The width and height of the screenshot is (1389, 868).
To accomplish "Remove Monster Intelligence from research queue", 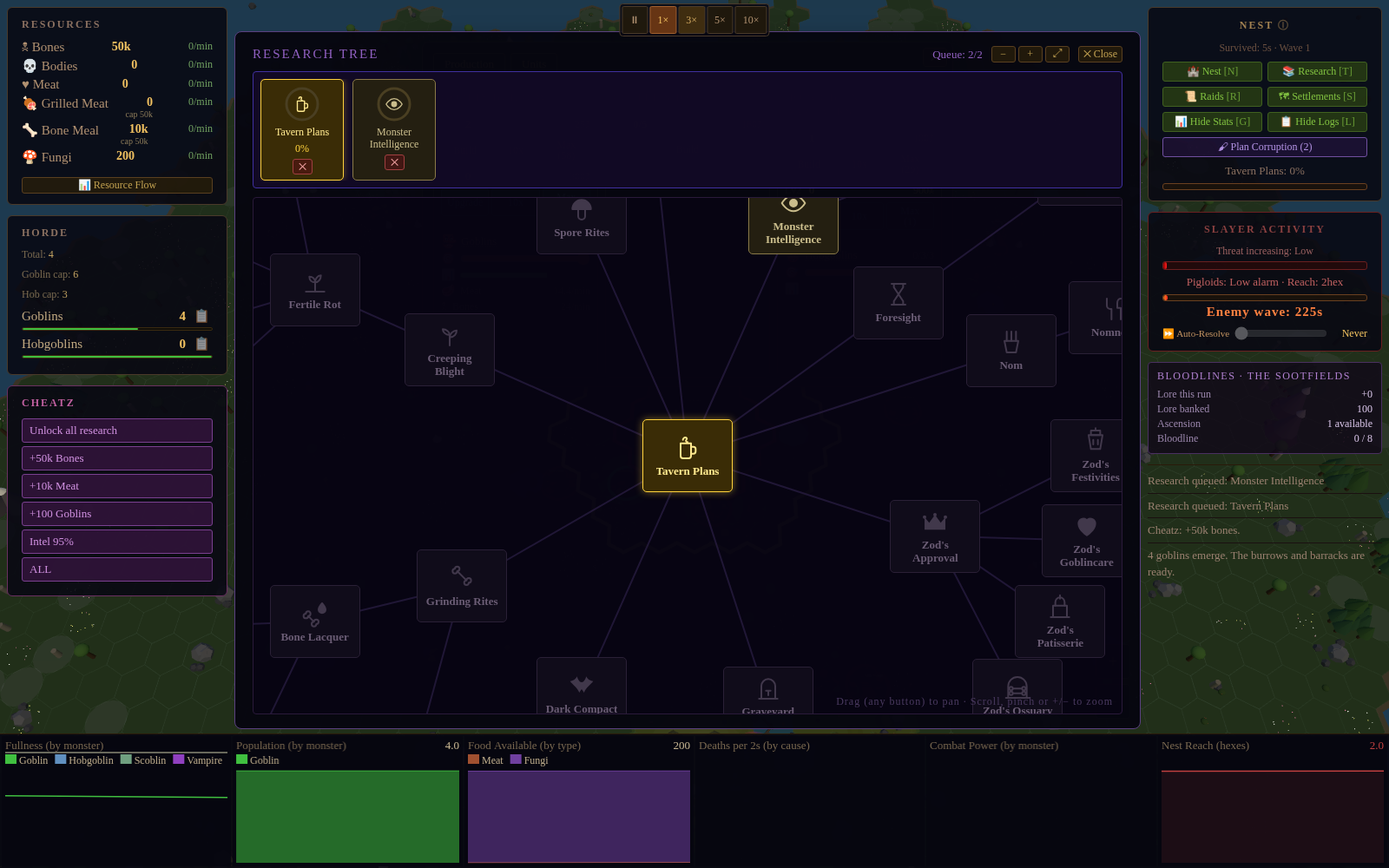I will click(x=394, y=162).
